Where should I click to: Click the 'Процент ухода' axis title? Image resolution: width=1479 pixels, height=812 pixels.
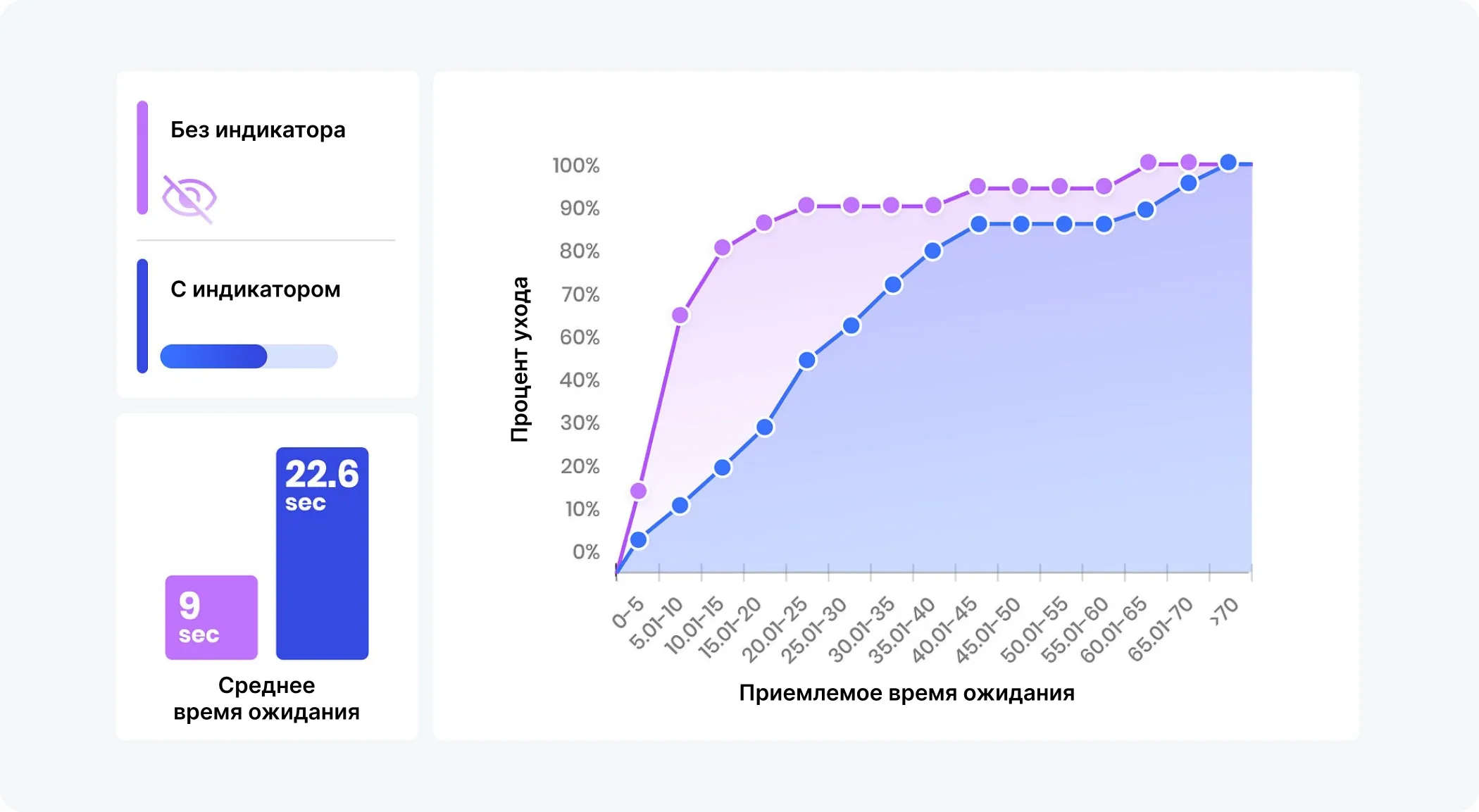point(520,359)
